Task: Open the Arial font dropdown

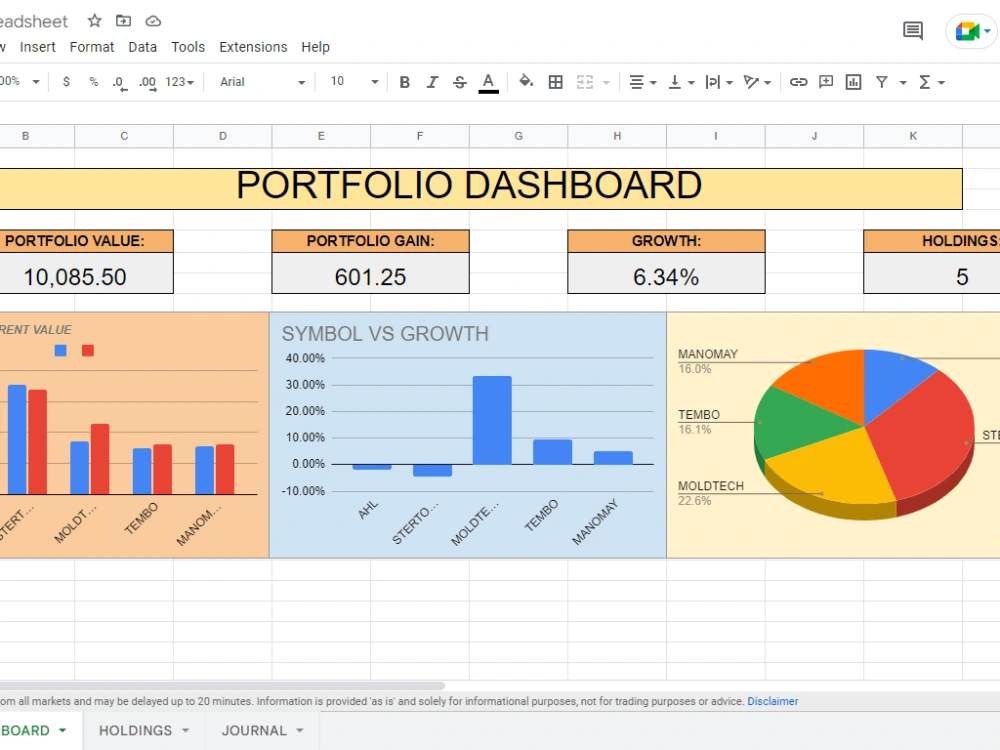Action: (x=262, y=82)
